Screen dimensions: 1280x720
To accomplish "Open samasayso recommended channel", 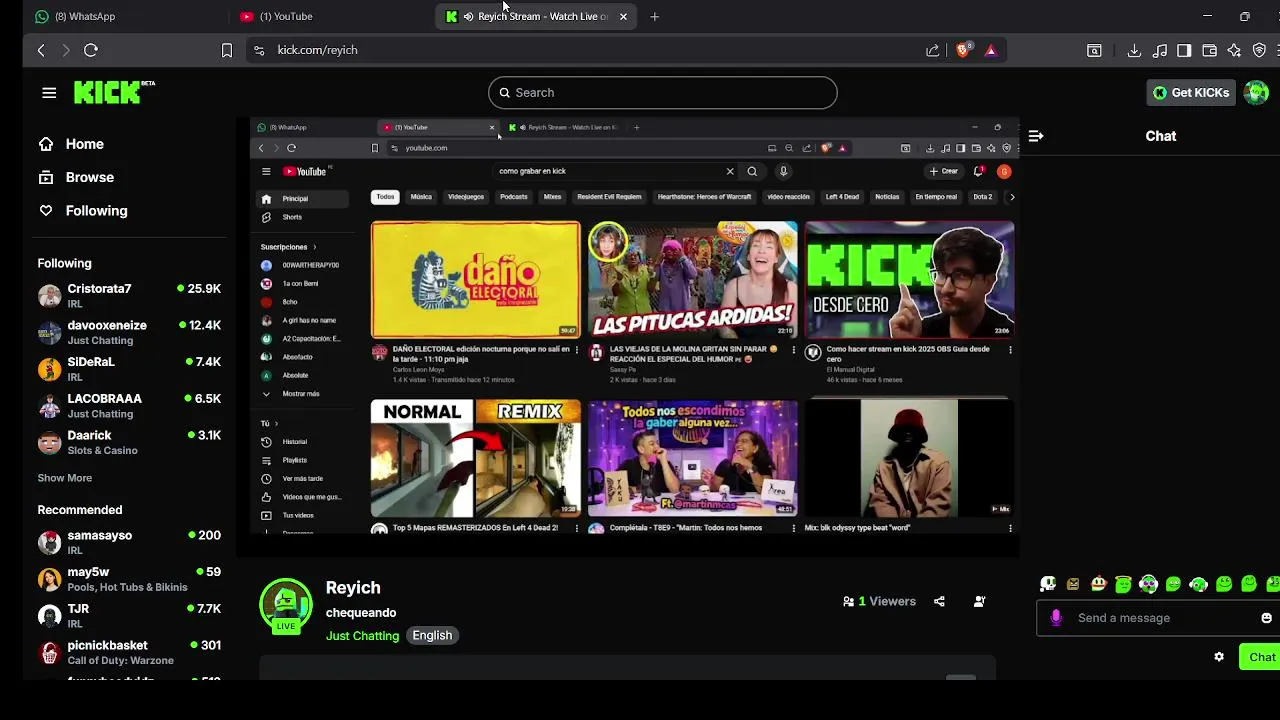I will [x=129, y=542].
